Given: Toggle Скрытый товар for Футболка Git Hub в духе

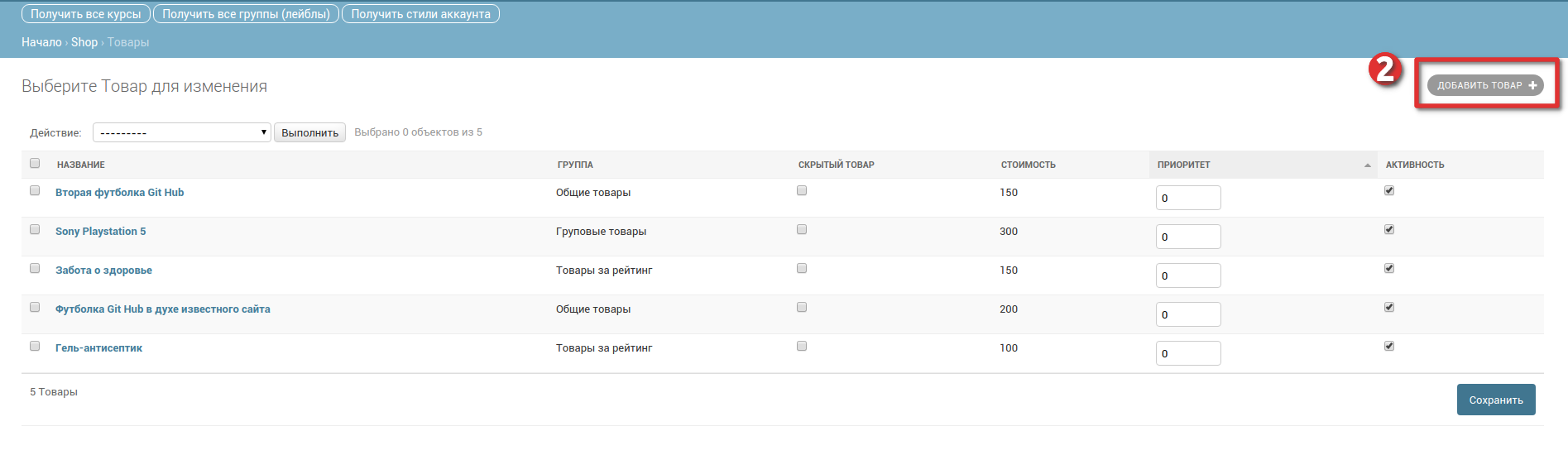Looking at the screenshot, I should click(802, 307).
